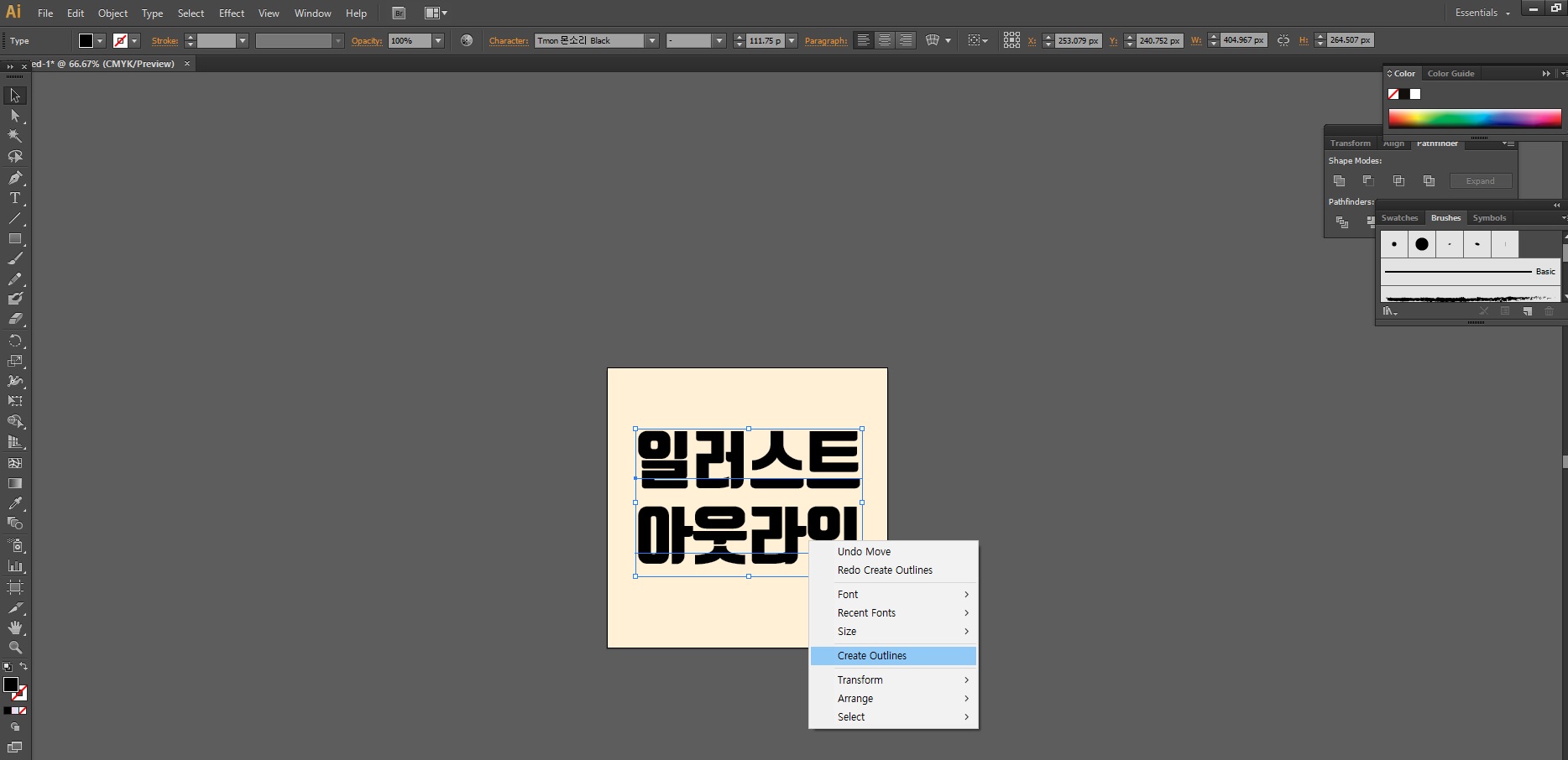
Task: Select the Artboard tool
Action: pyautogui.click(x=15, y=587)
